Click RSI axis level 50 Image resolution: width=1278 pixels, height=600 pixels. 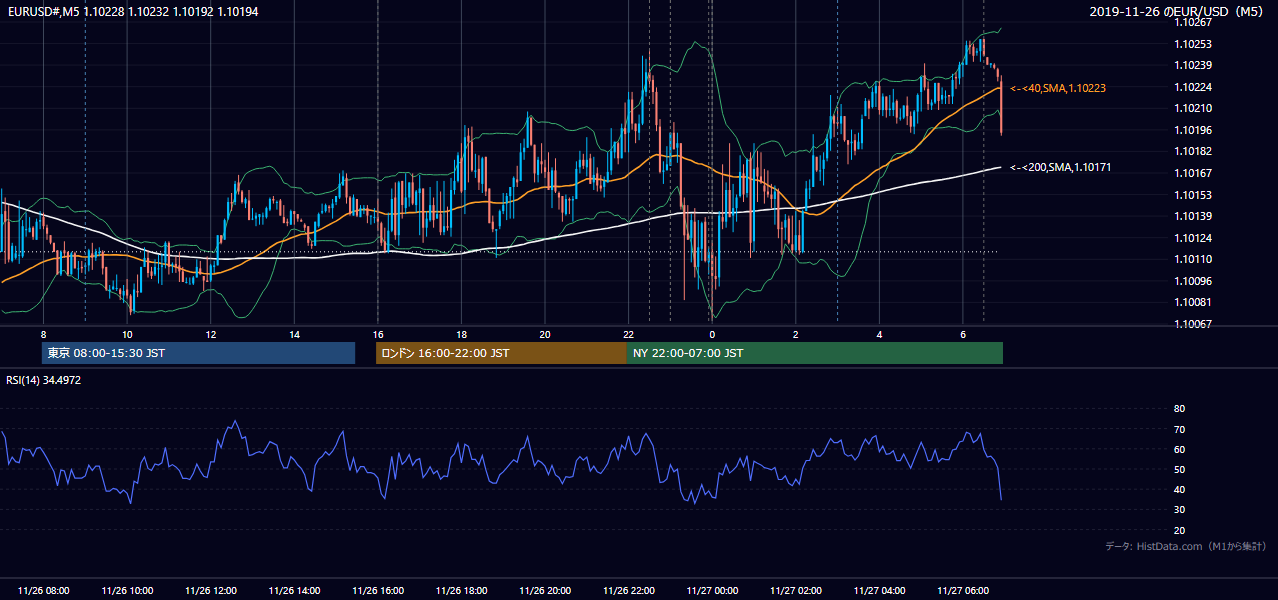pos(1180,469)
